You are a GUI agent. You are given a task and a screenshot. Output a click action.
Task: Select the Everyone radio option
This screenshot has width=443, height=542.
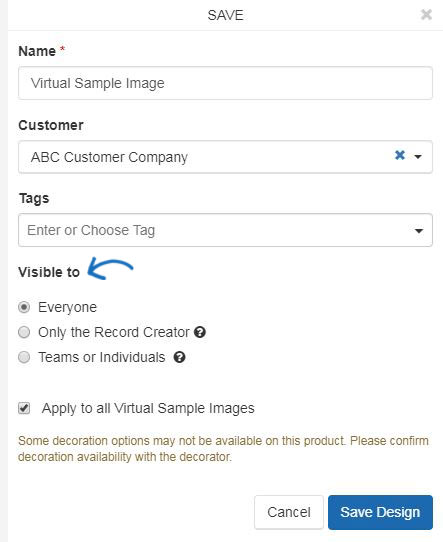pyautogui.click(x=24, y=307)
